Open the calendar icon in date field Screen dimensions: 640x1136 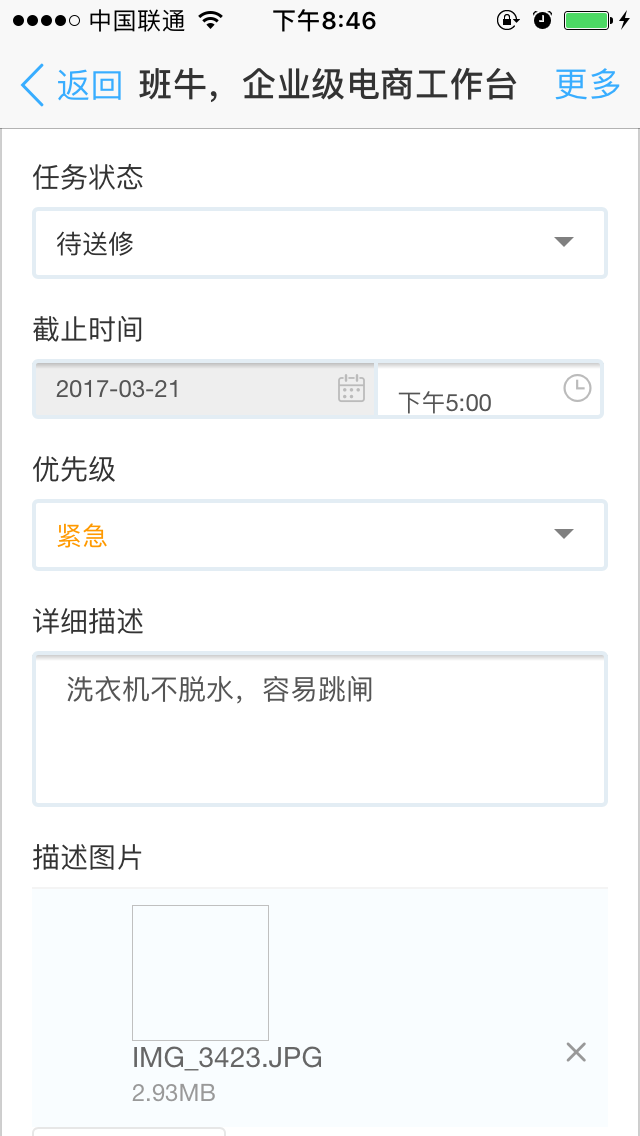[x=351, y=388]
